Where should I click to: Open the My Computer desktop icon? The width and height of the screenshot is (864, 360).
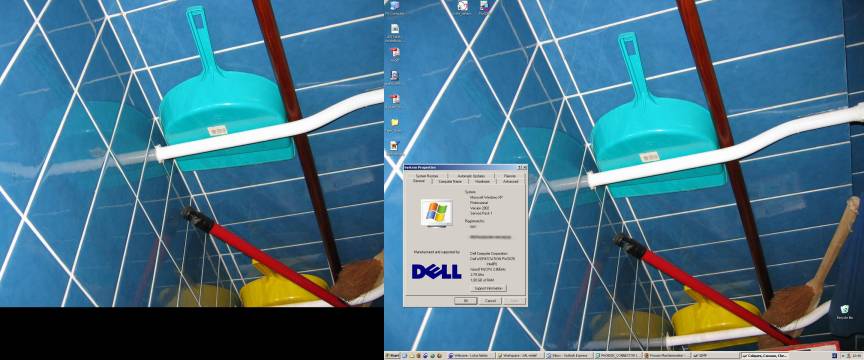394,7
